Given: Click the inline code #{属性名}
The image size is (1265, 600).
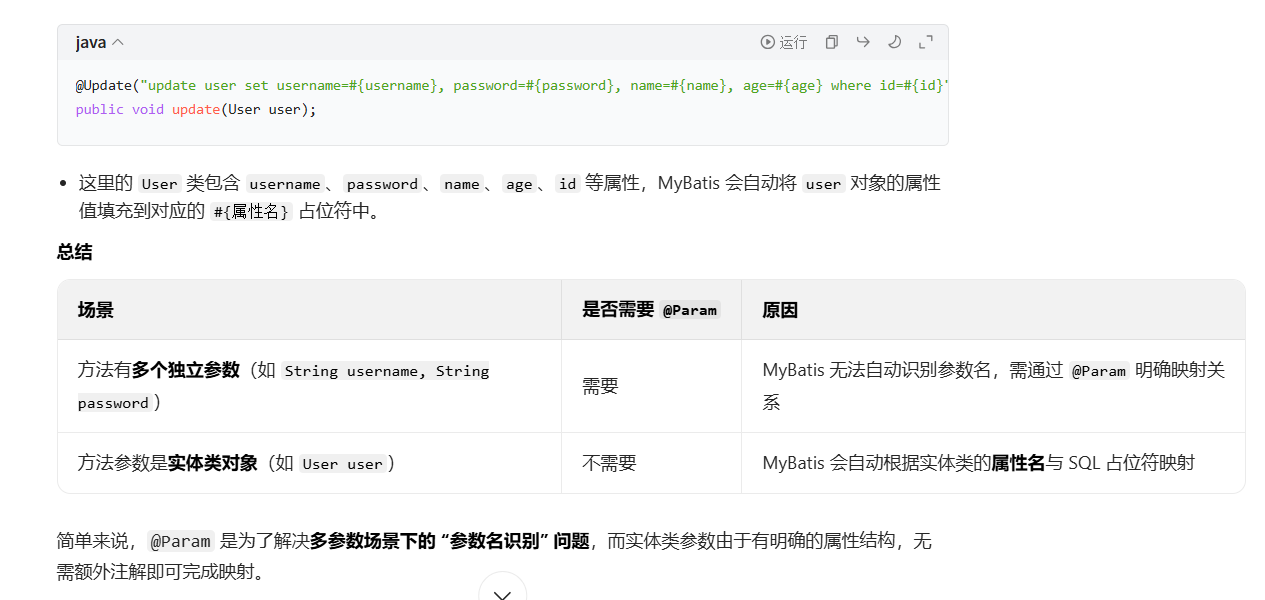Looking at the screenshot, I should (x=251, y=212).
